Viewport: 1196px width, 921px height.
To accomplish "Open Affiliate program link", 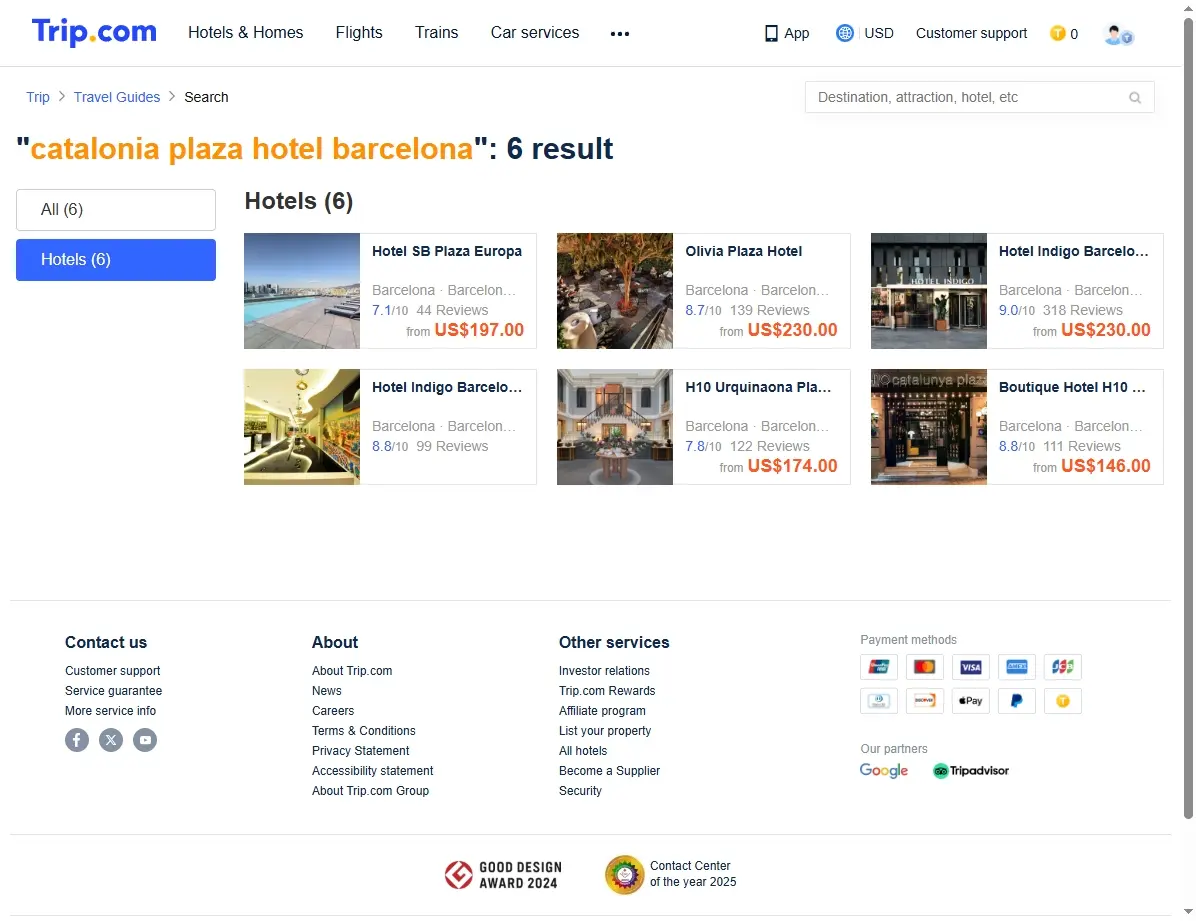I will coord(603,711).
